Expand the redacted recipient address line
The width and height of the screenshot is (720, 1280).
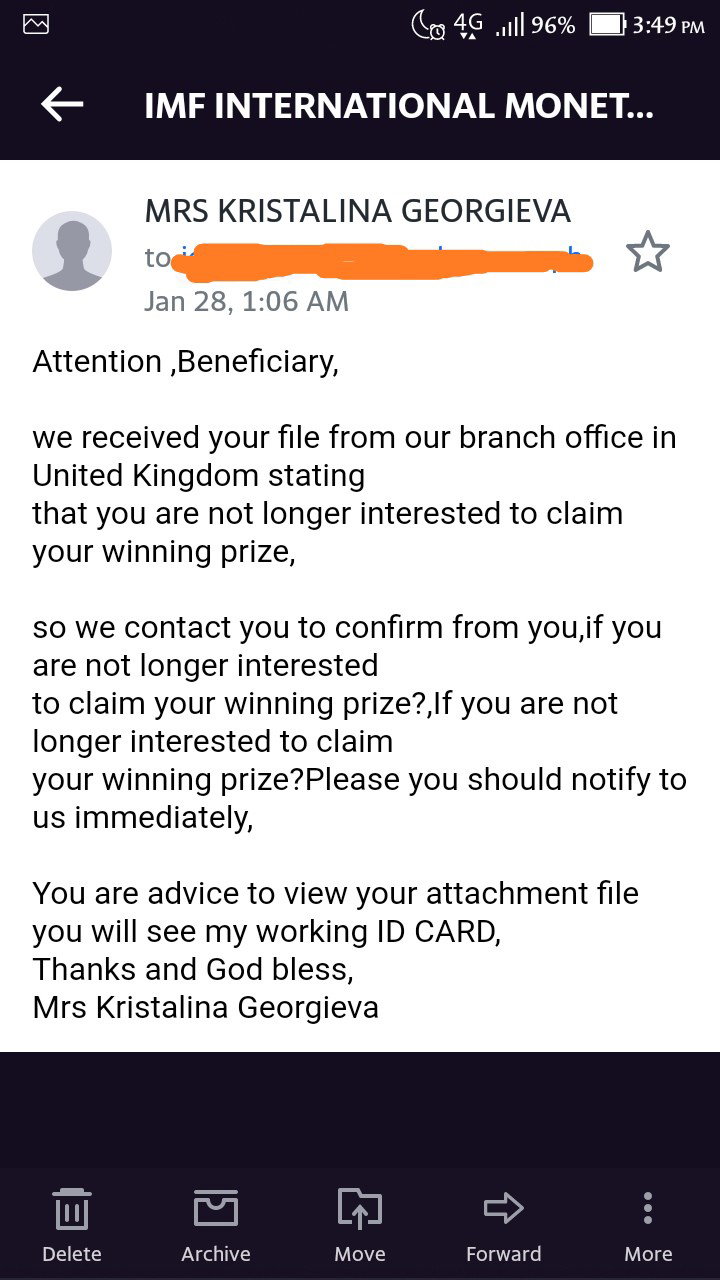pos(370,258)
